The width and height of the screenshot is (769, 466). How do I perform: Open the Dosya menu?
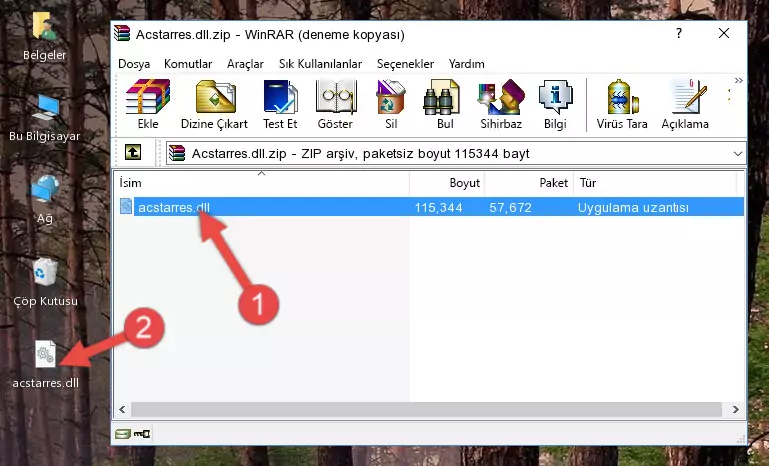(134, 64)
